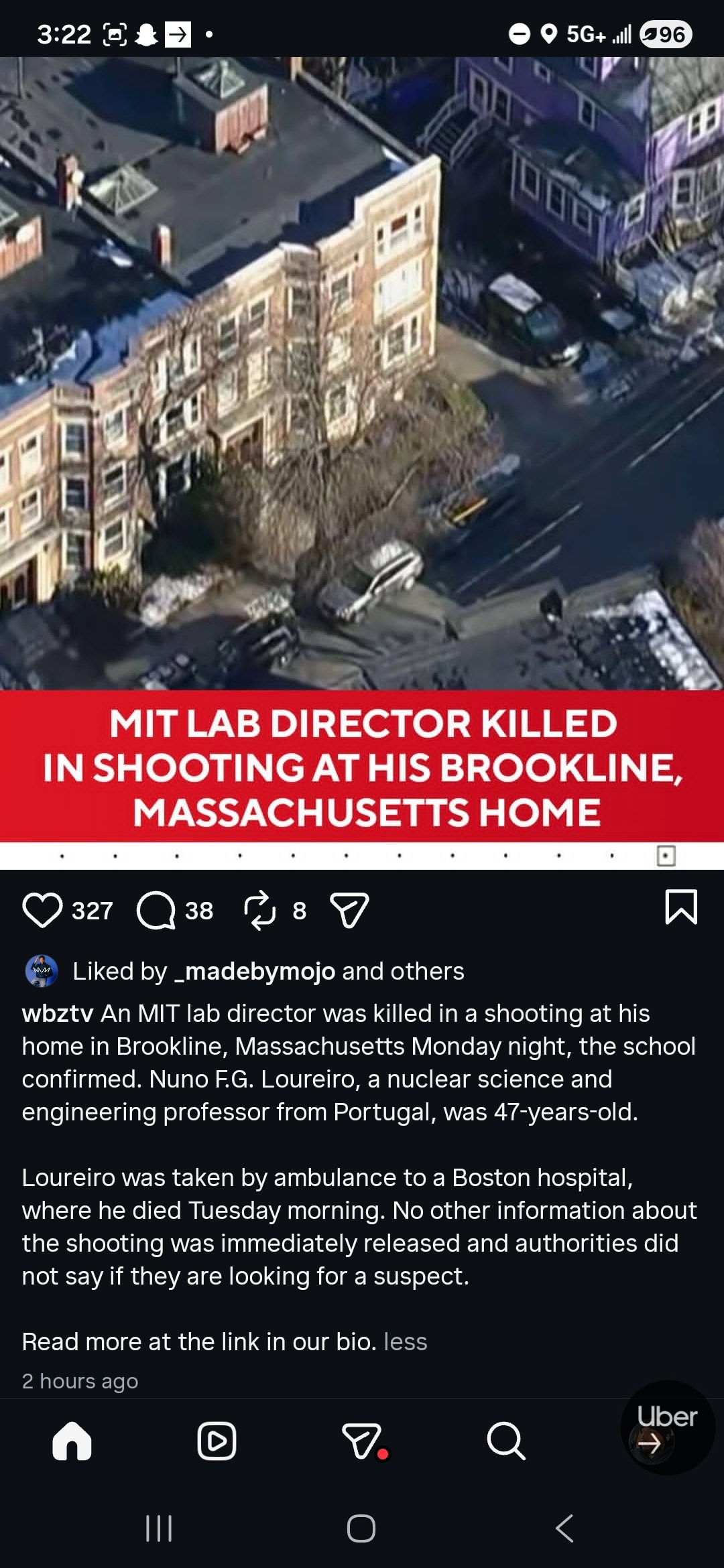Like the post with the heart icon
Screen dimensions: 724x1568
42,910
